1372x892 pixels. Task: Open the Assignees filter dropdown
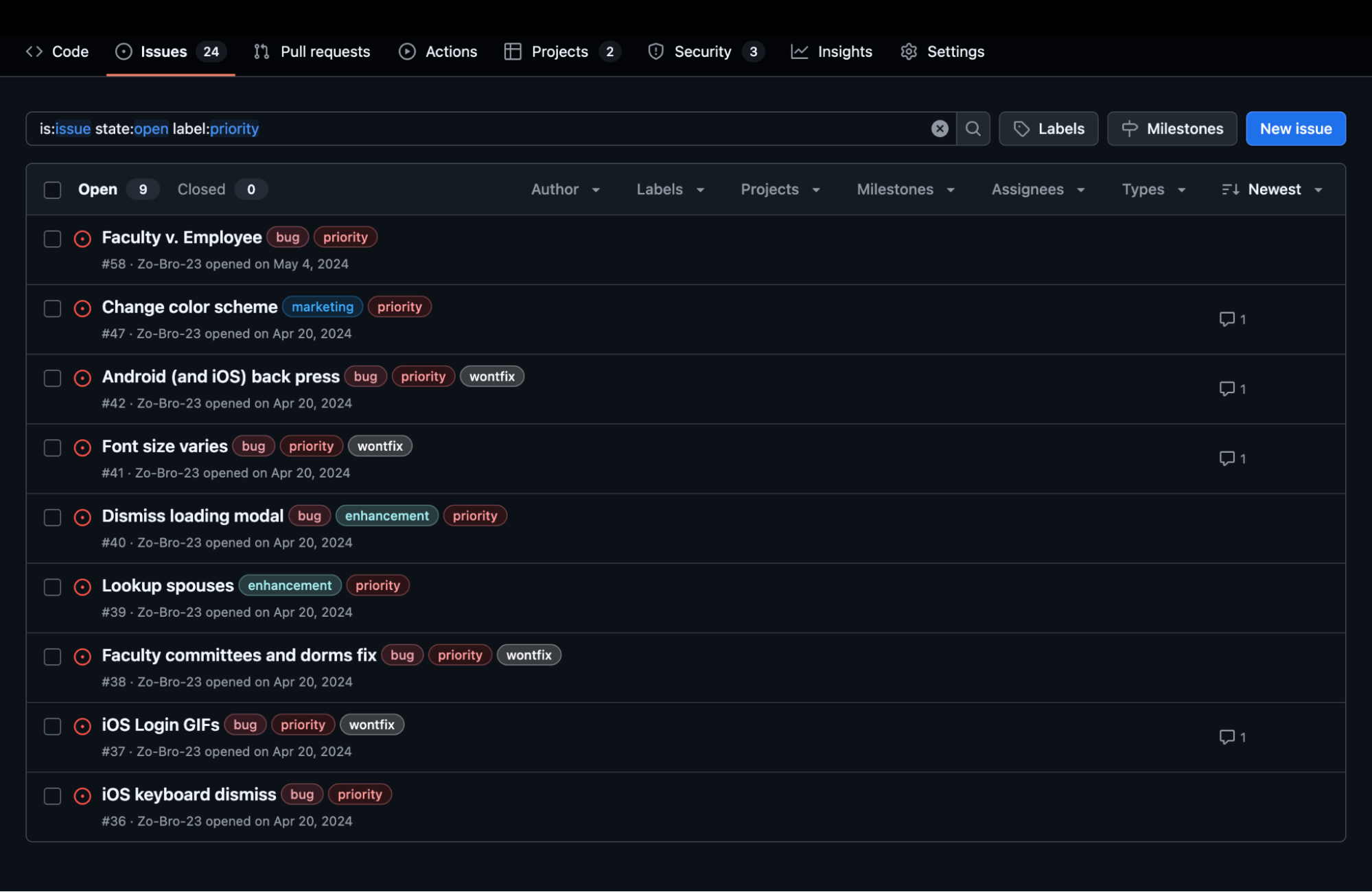click(x=1038, y=189)
